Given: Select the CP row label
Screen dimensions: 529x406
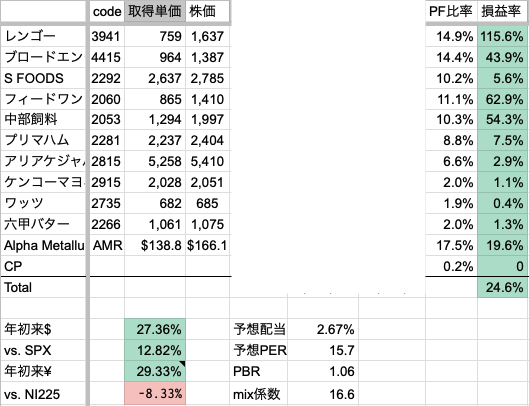Looking at the screenshot, I should coord(43,266).
